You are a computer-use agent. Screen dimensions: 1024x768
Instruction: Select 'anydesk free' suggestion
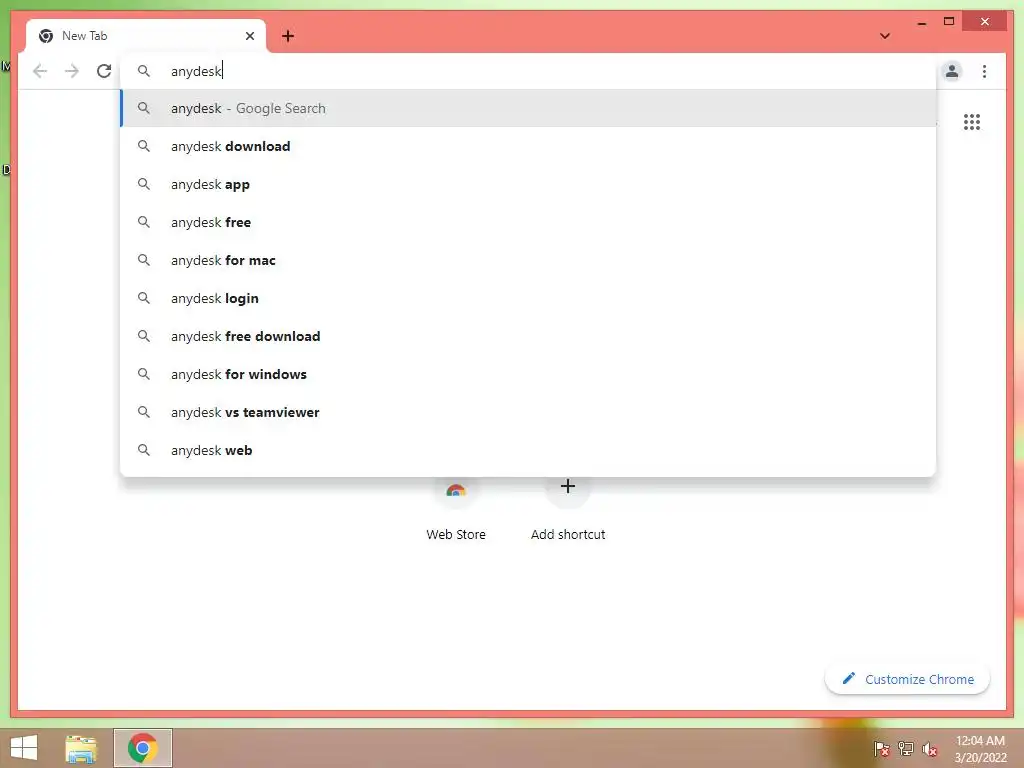click(528, 222)
